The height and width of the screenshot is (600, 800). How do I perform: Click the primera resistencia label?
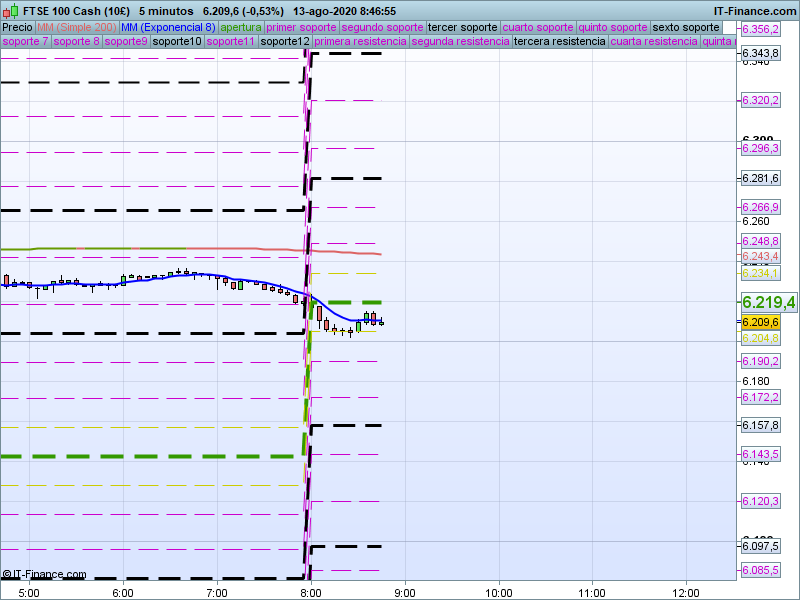pos(360,42)
